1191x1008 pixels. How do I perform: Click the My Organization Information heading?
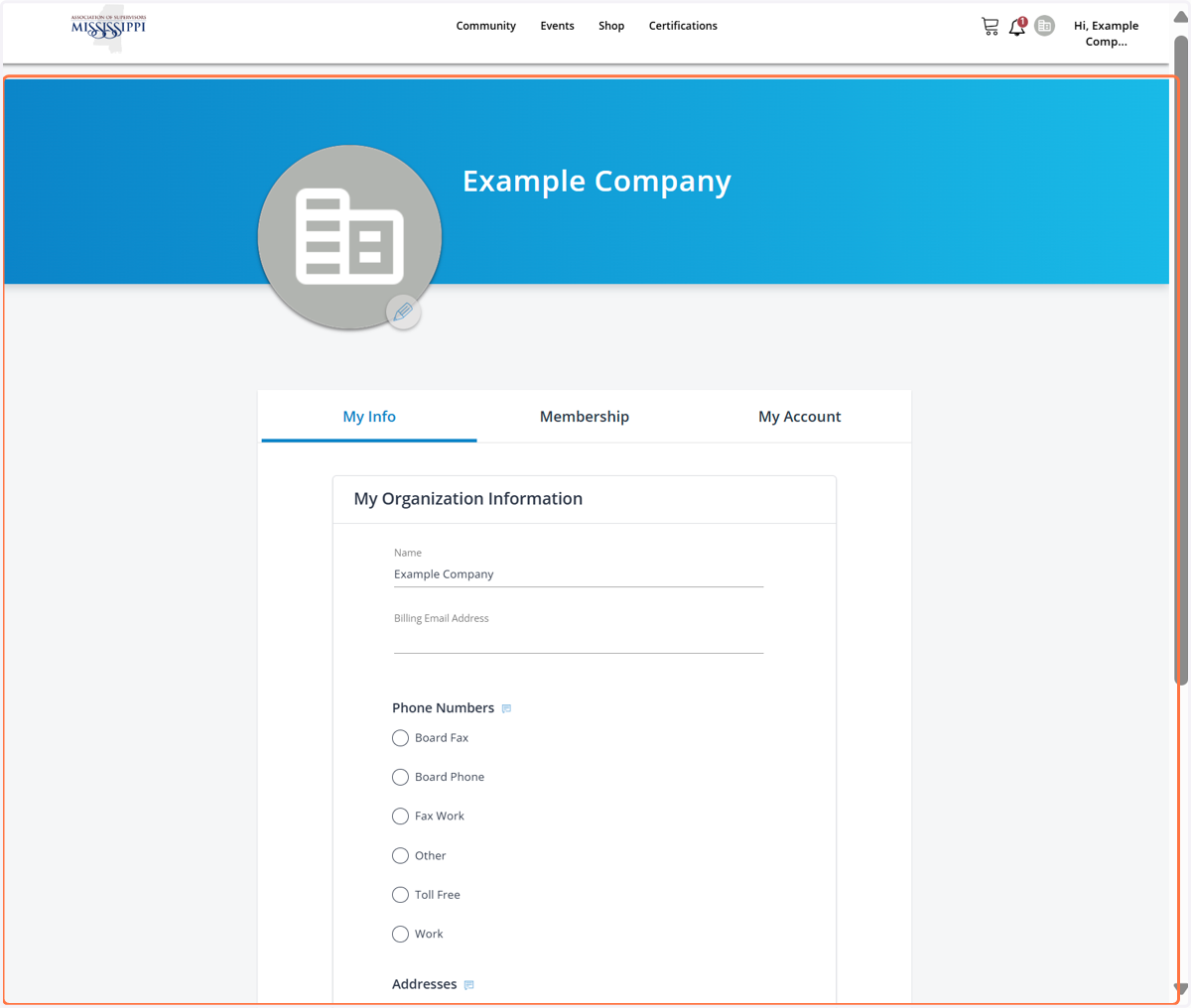[x=468, y=499]
